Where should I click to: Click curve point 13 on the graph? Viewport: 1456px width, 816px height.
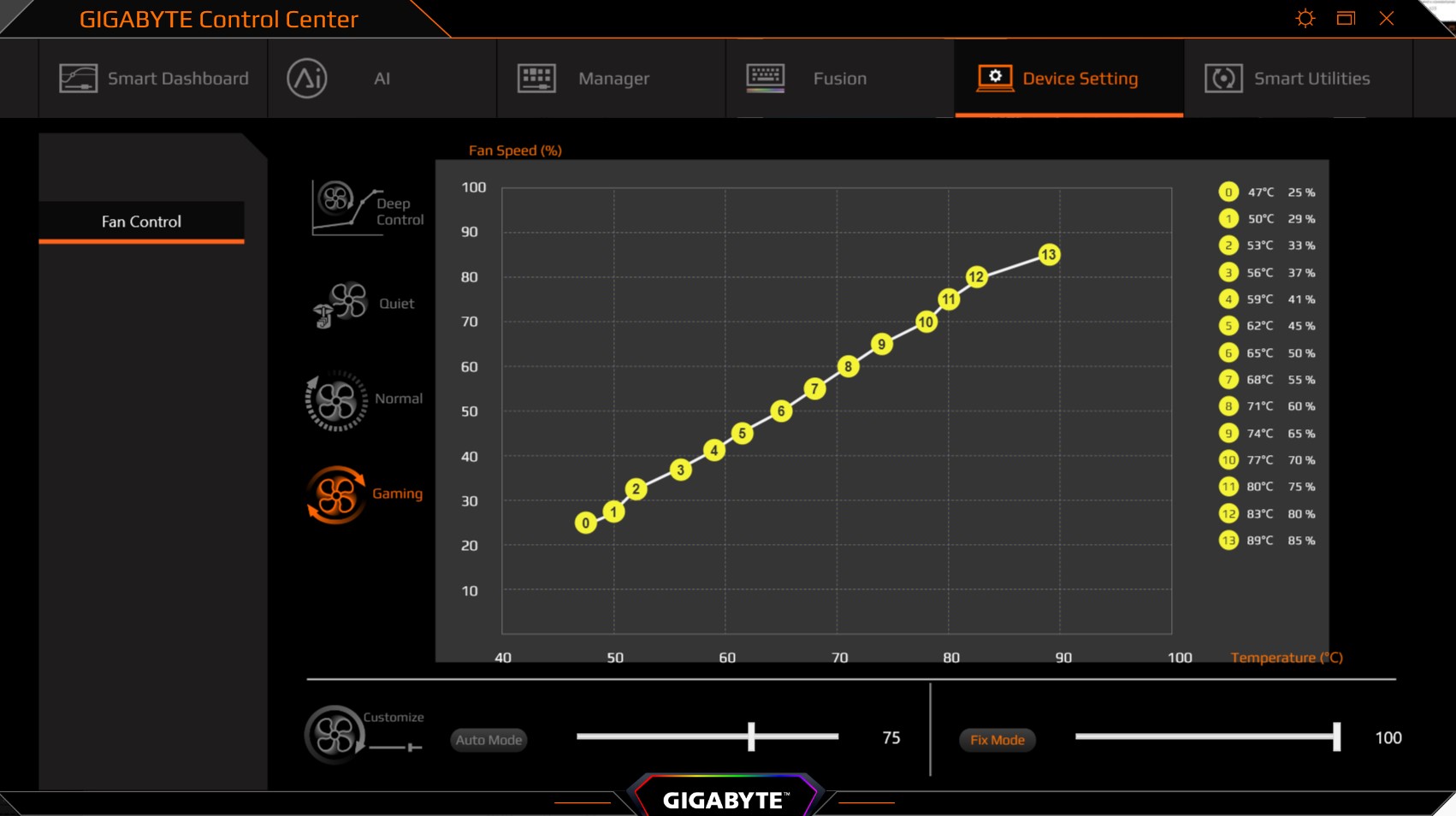point(1049,255)
